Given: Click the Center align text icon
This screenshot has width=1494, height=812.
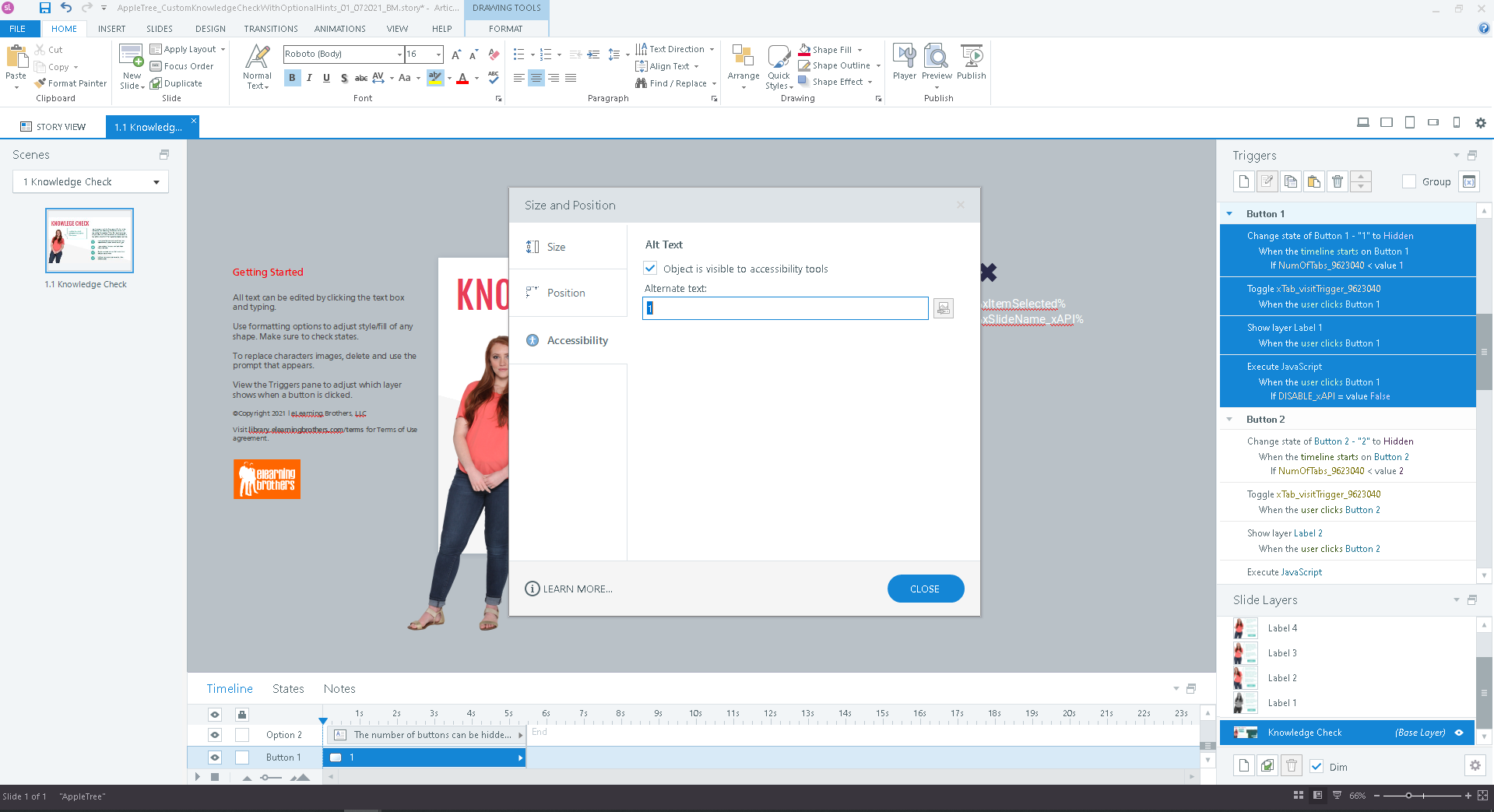Looking at the screenshot, I should click(x=536, y=78).
